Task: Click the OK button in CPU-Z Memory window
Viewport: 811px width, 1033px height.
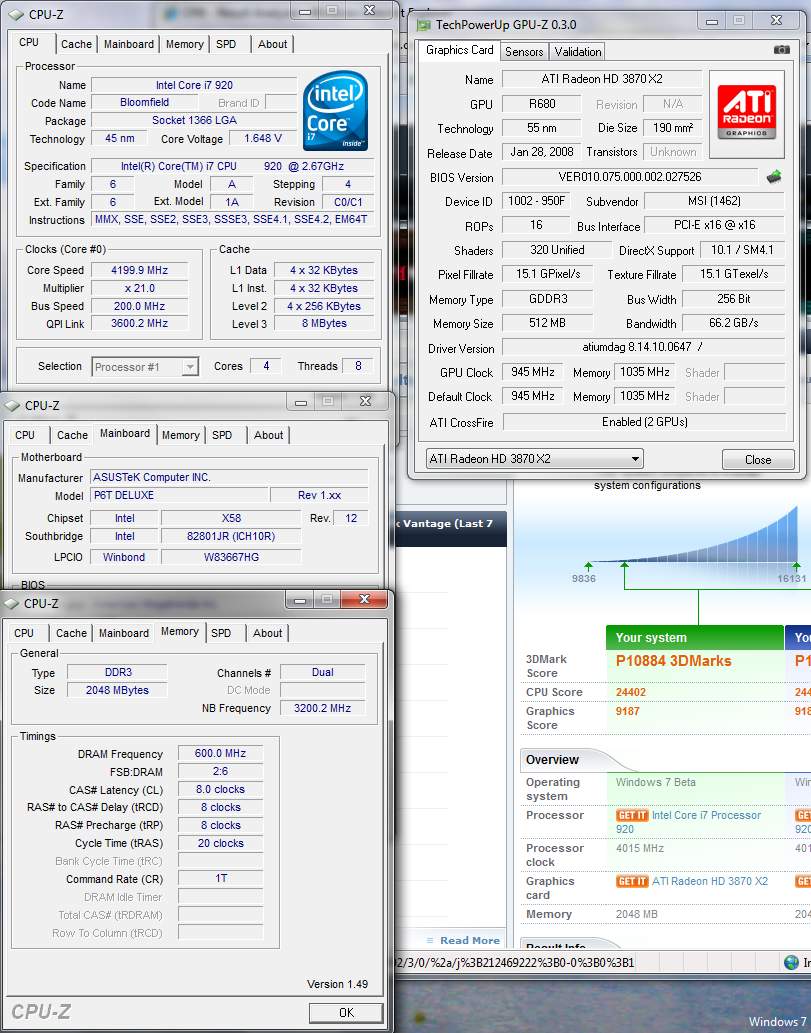Action: point(346,1013)
